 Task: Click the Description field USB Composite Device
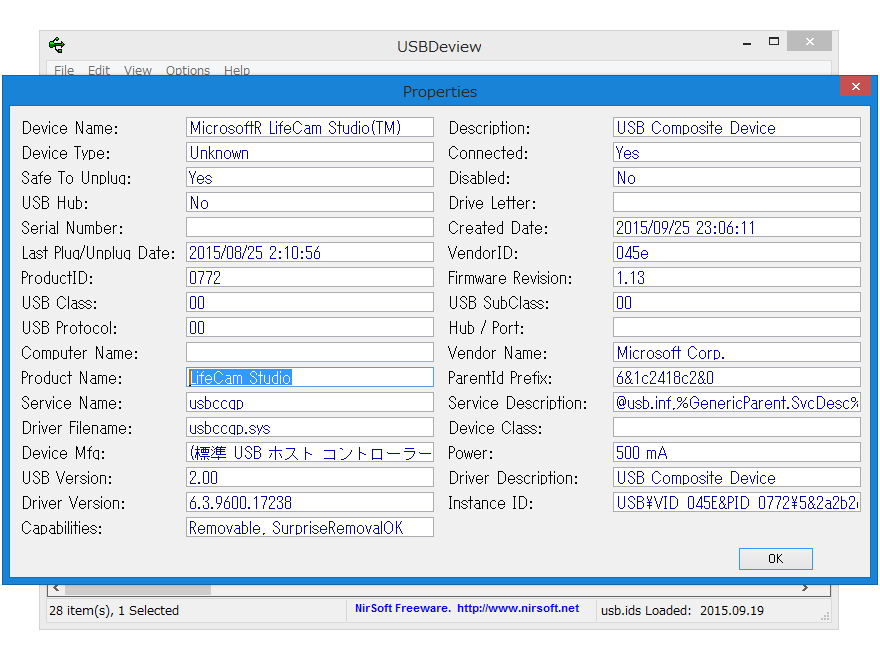737,127
